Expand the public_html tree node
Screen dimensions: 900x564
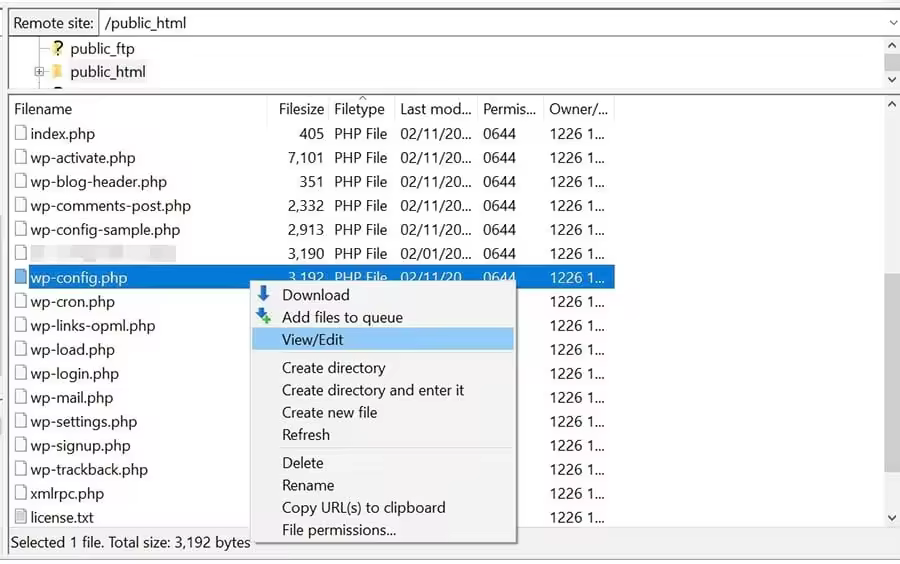coord(39,72)
